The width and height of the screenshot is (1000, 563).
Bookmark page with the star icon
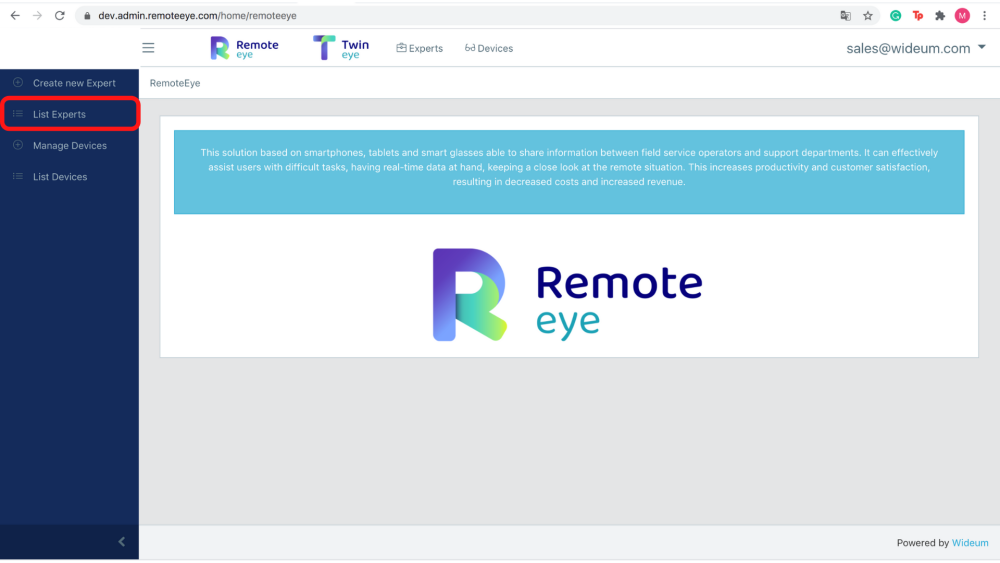pyautogui.click(x=867, y=16)
